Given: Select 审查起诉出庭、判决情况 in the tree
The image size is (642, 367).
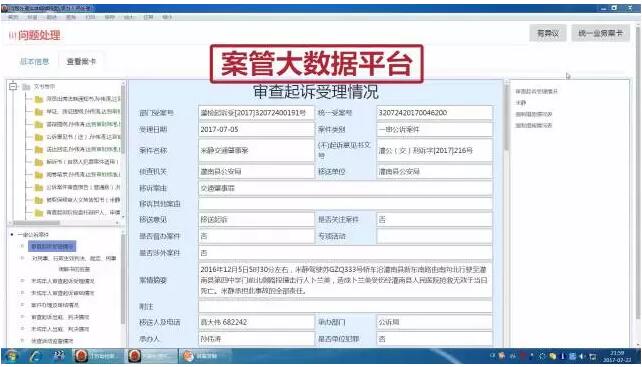Looking at the screenshot, I should pos(60,317).
